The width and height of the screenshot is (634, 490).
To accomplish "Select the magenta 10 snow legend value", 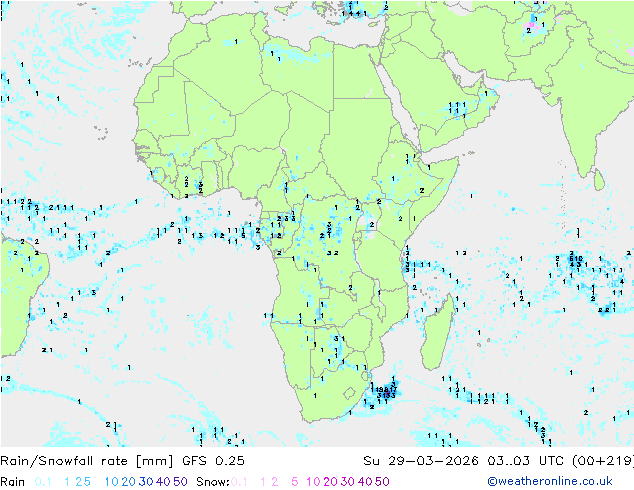I will pos(313,482).
